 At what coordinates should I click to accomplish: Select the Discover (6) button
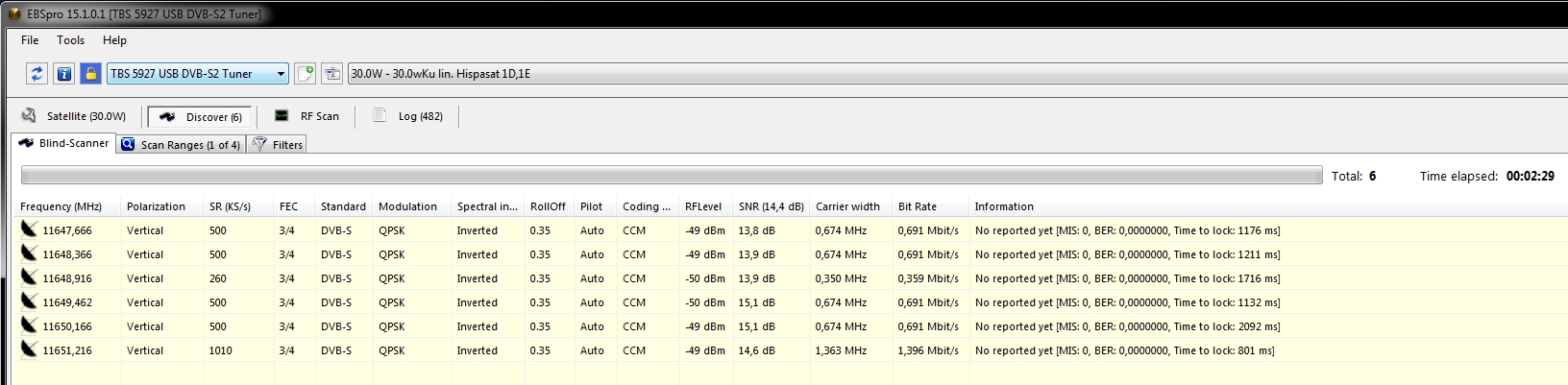200,117
